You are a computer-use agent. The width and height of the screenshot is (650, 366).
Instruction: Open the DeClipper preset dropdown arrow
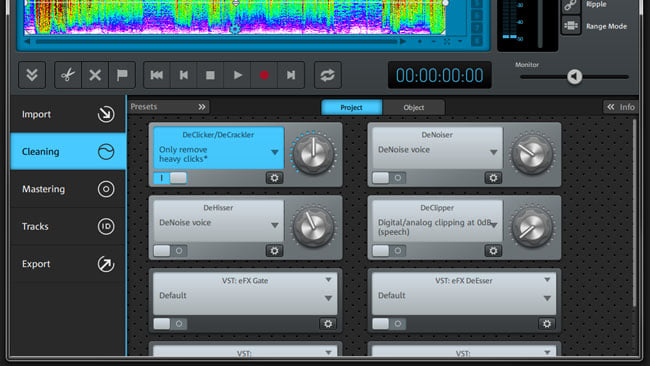pyautogui.click(x=494, y=225)
